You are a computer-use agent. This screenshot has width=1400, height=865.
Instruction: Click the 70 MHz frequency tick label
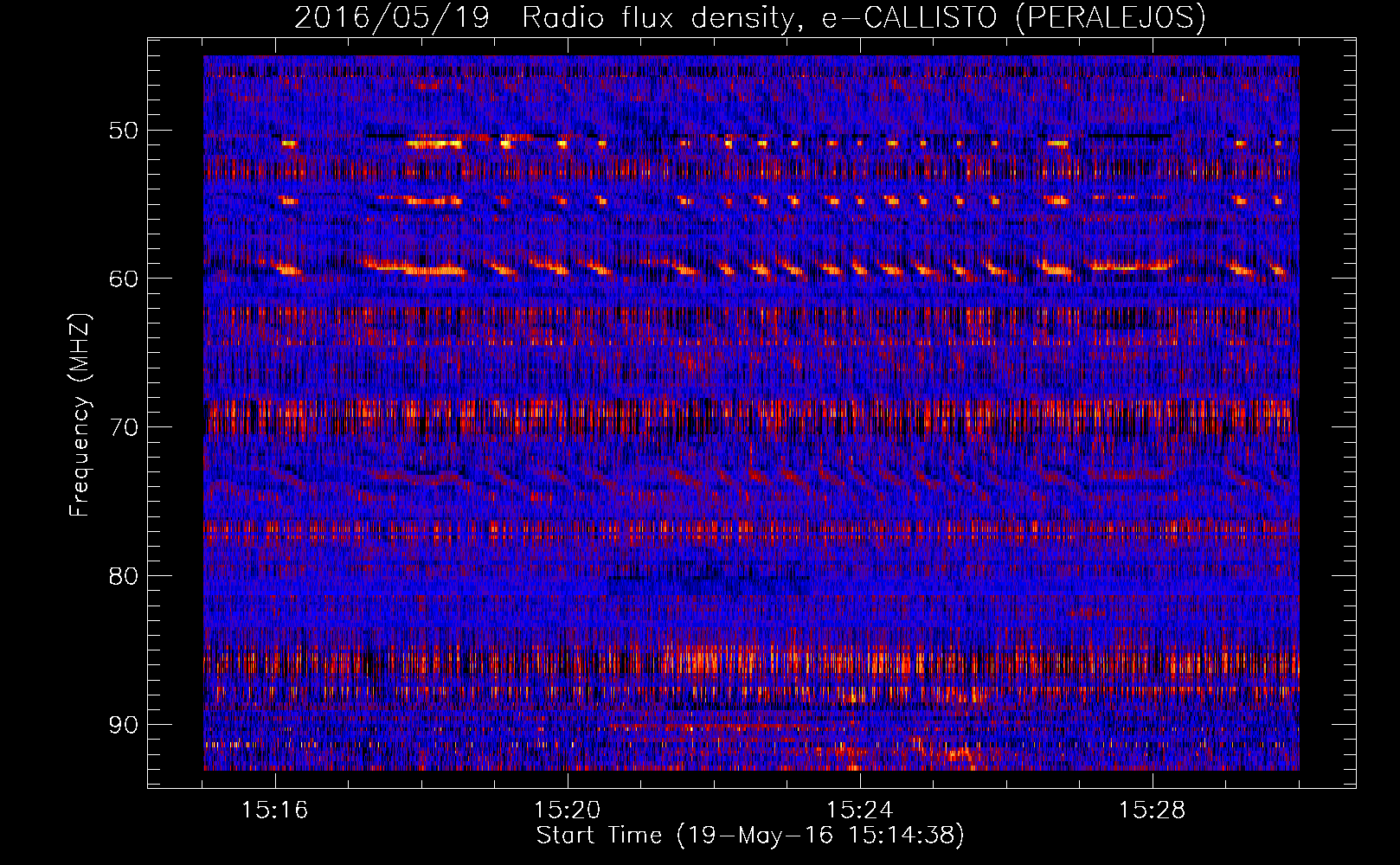click(x=123, y=428)
